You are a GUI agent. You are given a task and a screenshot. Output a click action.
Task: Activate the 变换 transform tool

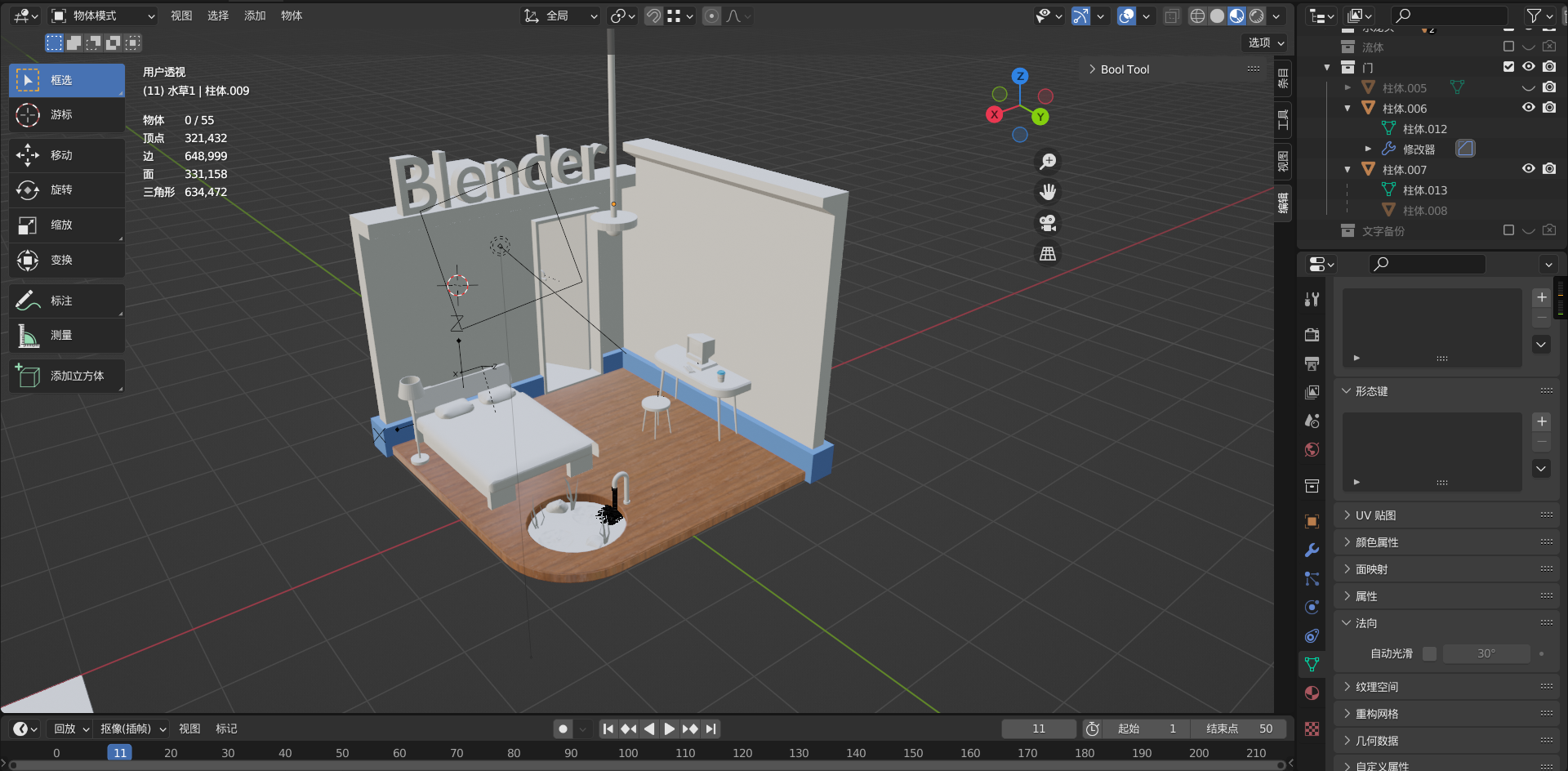click(x=67, y=261)
